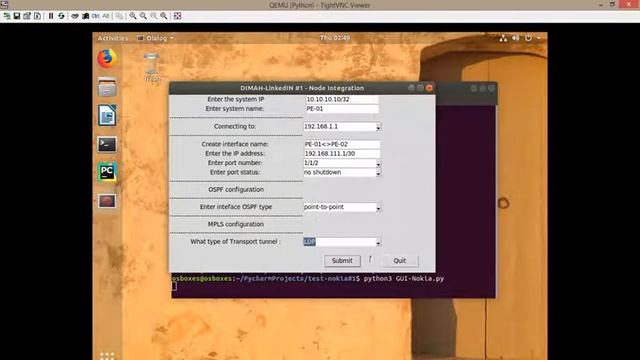Toggle the Alt key button in toolbar
Screen dimensions: 640x360
106,16
